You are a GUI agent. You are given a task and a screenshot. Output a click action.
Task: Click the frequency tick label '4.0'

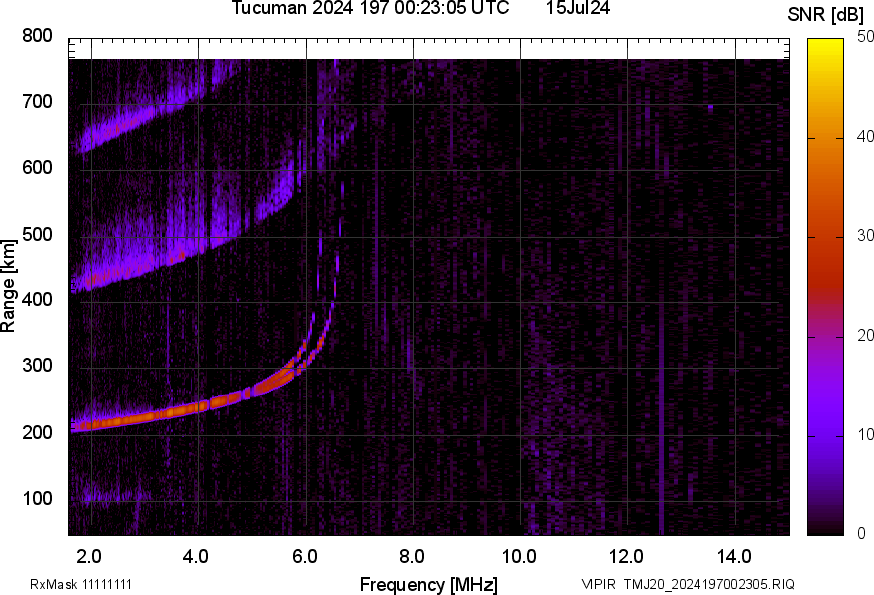(196, 557)
